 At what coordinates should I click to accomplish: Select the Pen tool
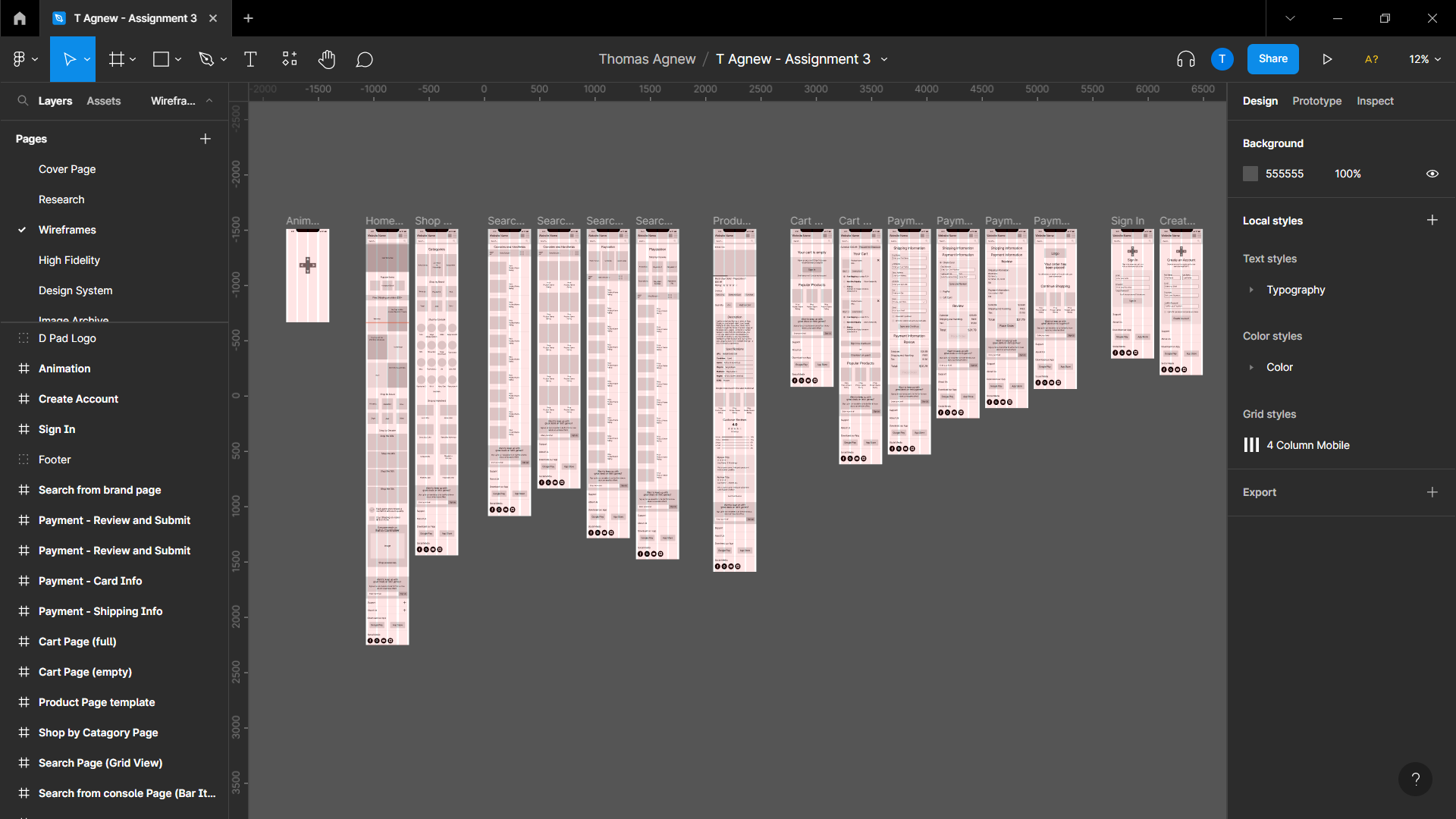(x=206, y=59)
